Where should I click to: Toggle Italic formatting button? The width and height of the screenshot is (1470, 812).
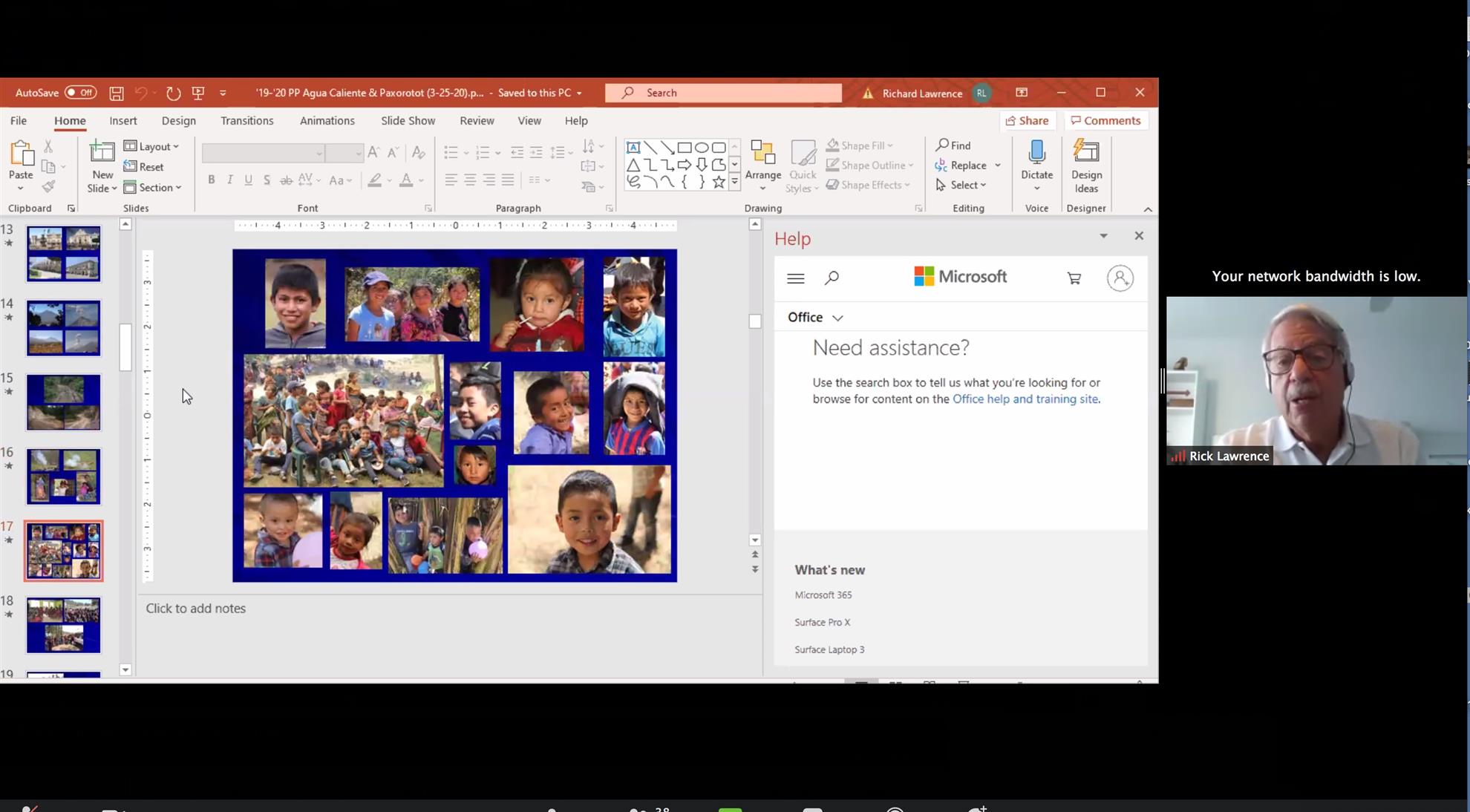230,180
